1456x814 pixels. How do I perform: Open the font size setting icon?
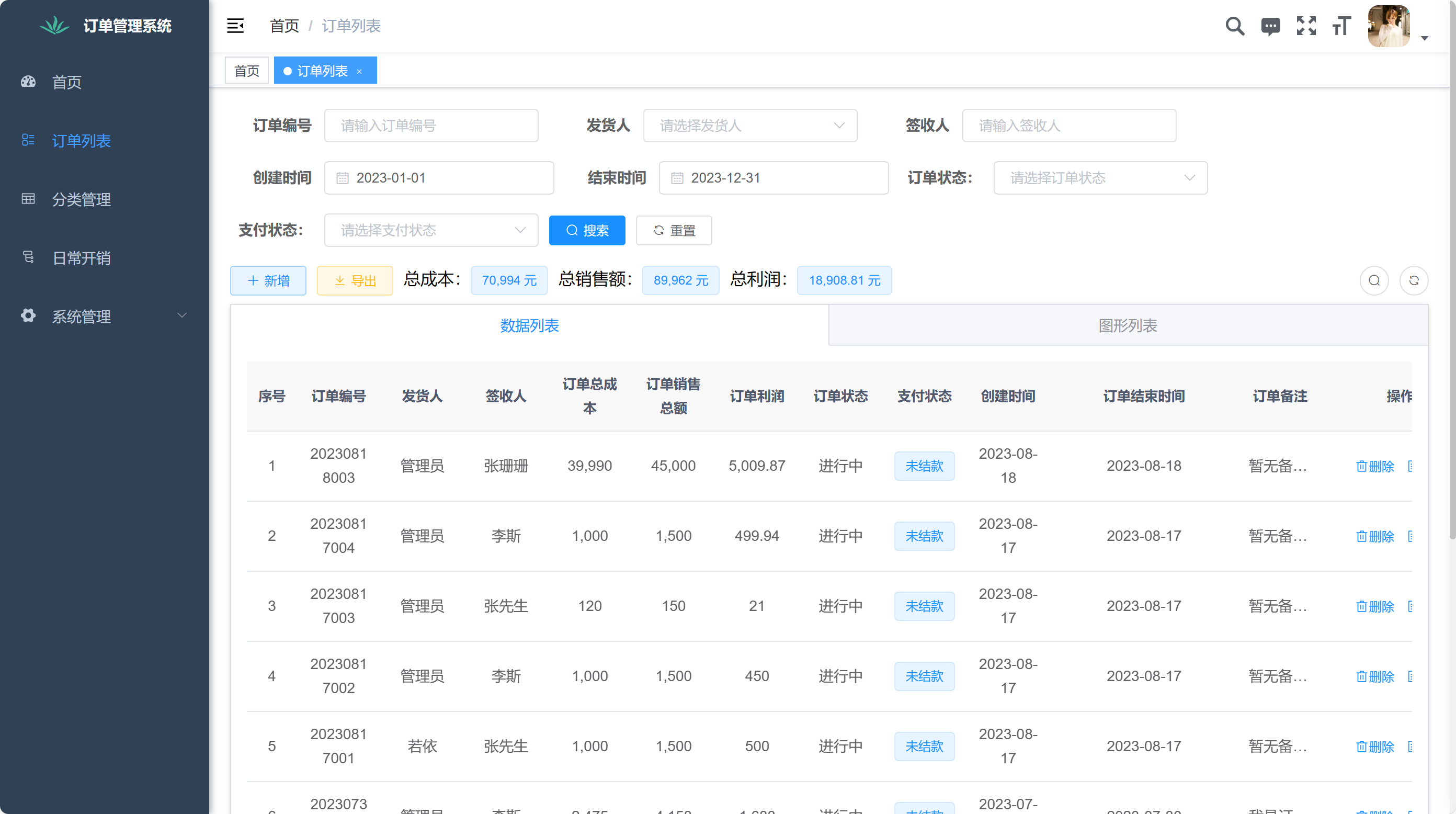pyautogui.click(x=1342, y=26)
